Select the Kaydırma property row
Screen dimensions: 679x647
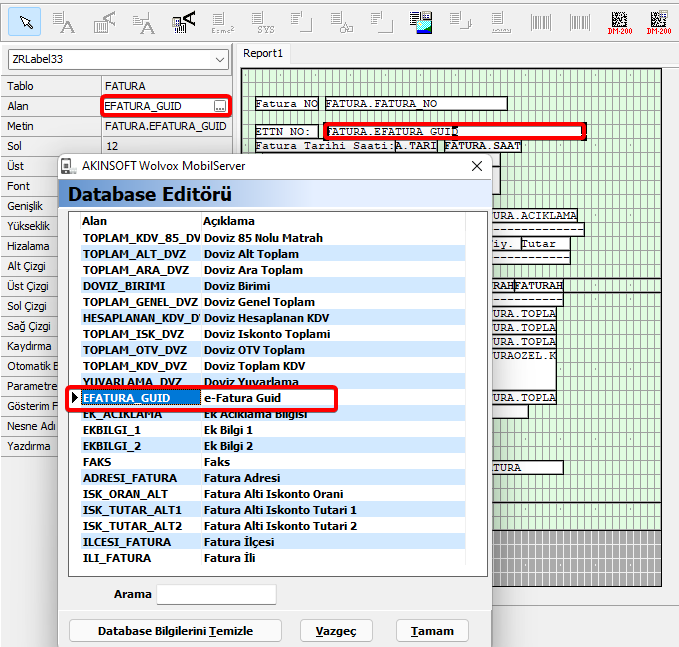coord(29,346)
